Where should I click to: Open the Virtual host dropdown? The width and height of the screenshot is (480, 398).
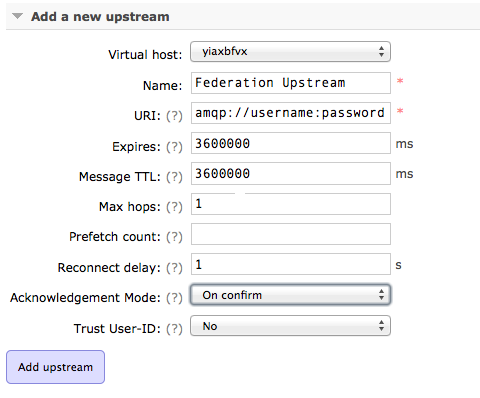(x=290, y=52)
